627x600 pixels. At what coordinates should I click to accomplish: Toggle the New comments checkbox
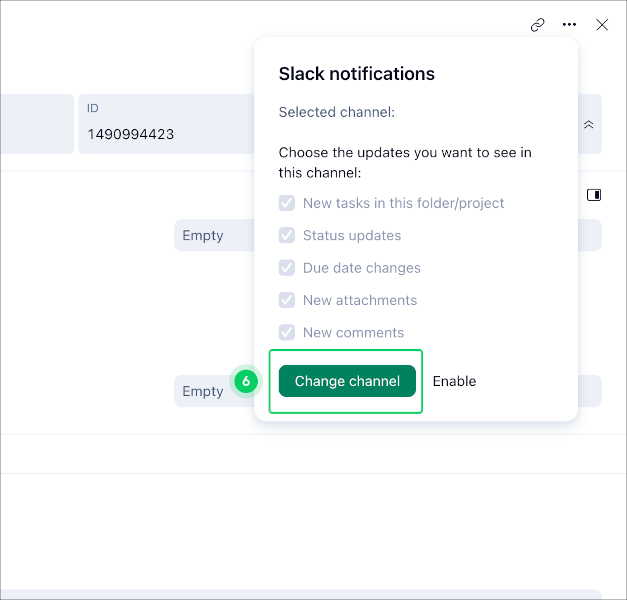(287, 332)
